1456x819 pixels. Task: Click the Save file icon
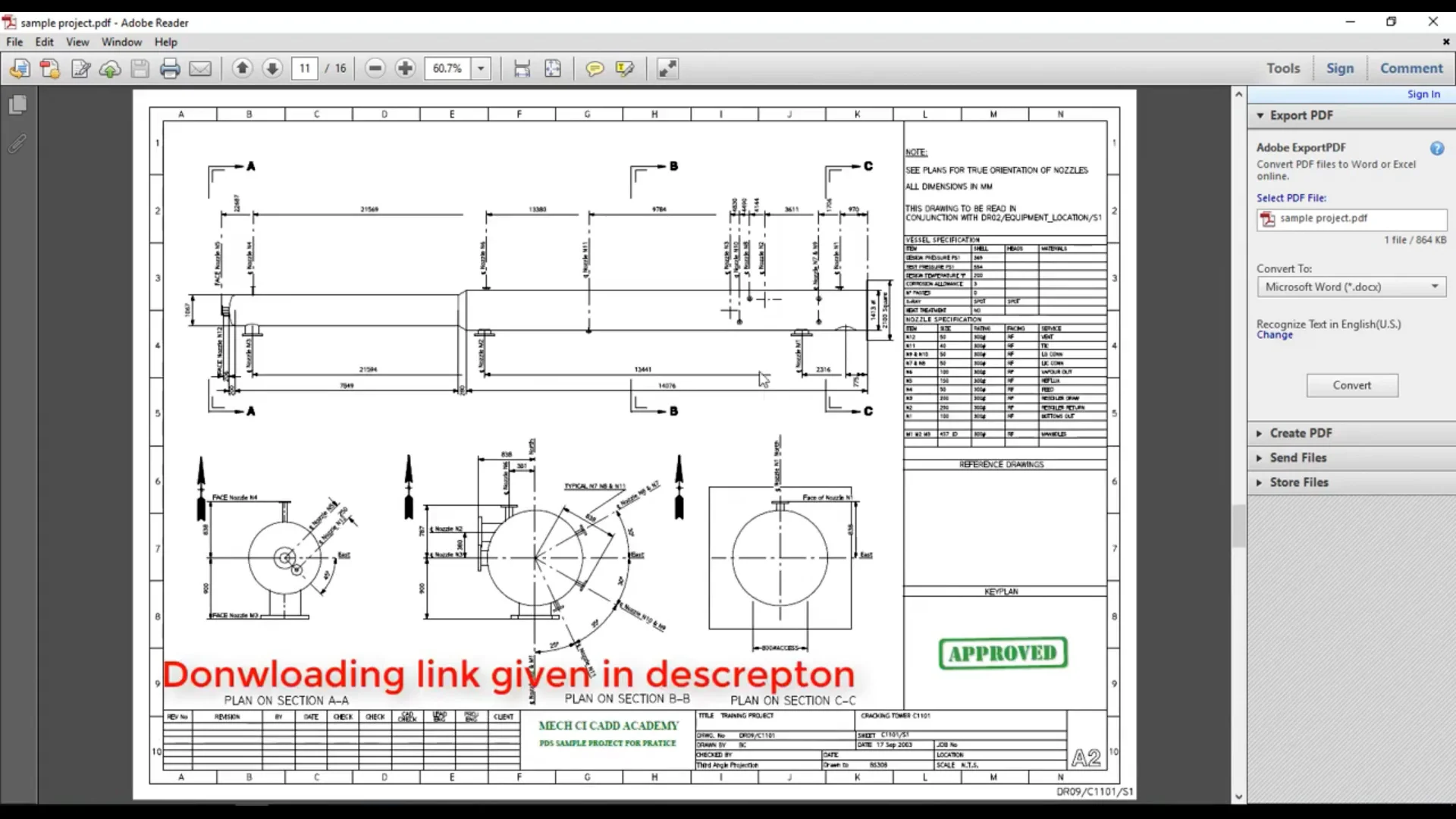[x=140, y=68]
